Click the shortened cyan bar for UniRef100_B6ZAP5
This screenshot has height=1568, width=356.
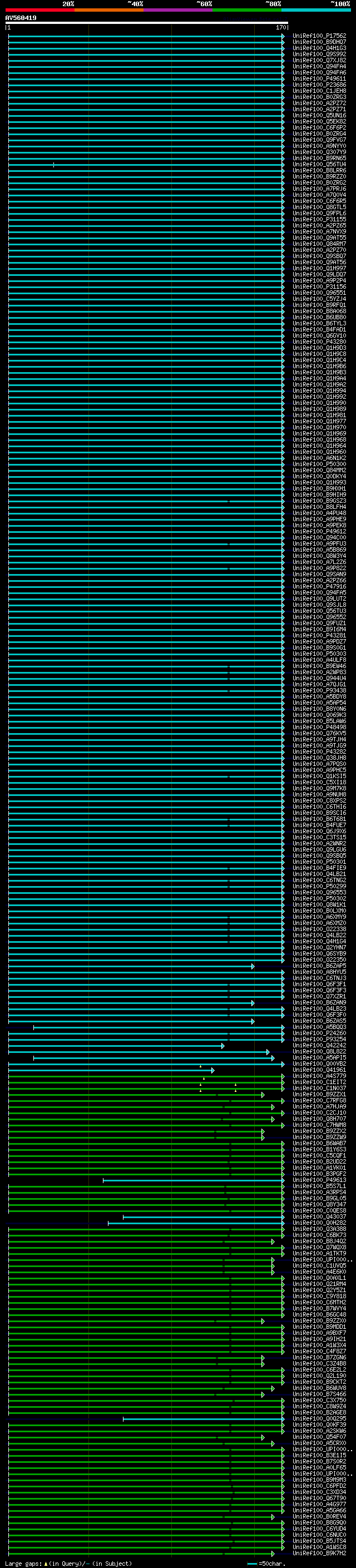pos(131,966)
